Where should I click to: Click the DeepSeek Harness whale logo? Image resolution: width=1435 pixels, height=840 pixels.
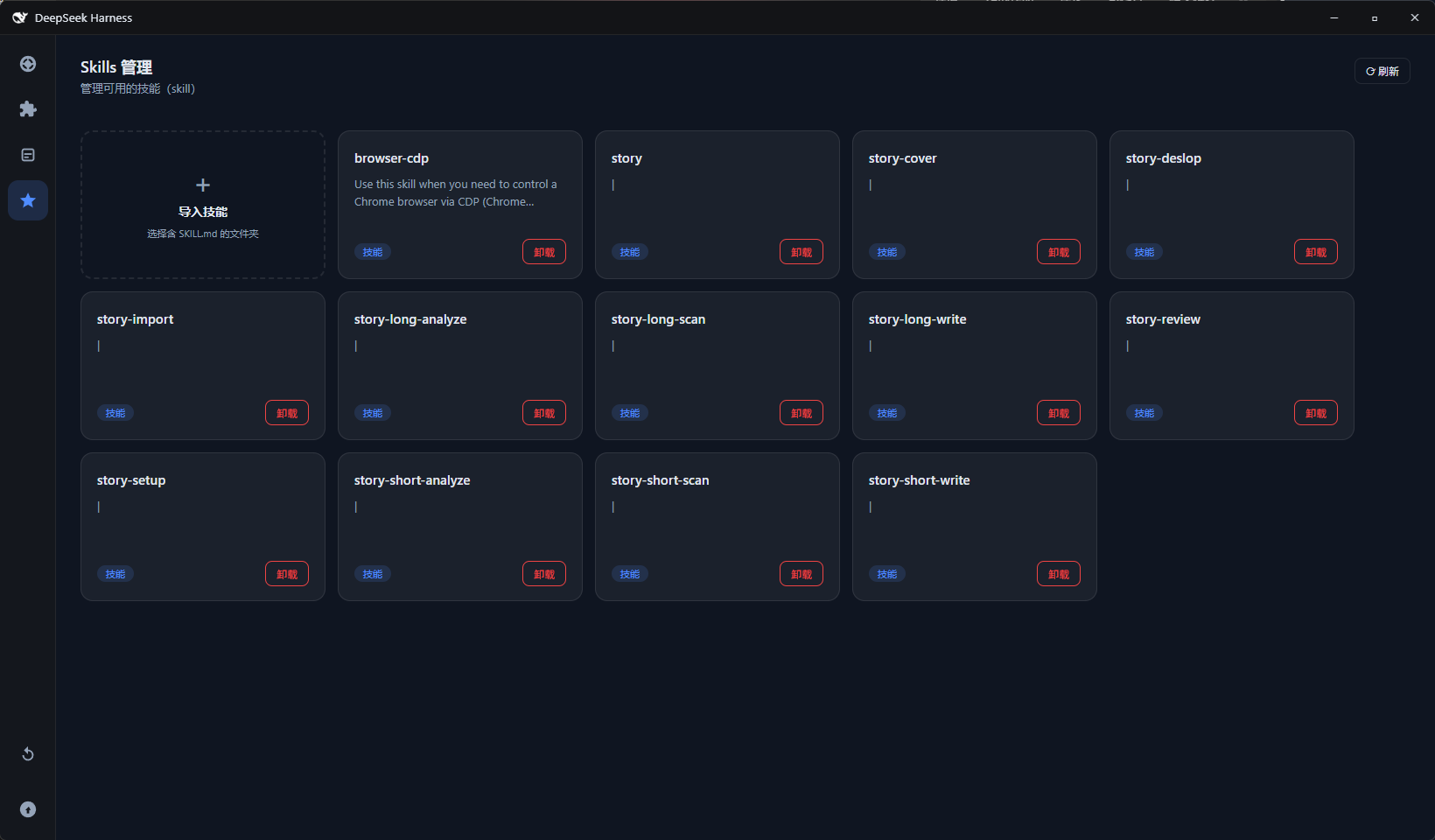tap(19, 17)
